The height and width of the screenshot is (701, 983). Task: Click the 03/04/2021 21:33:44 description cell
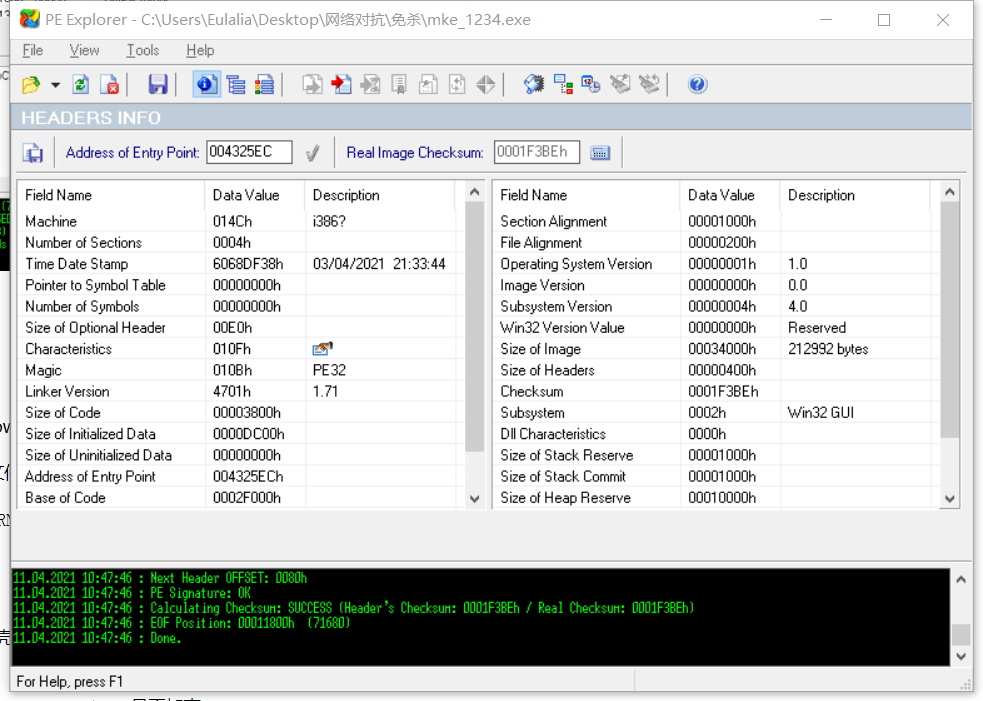point(379,264)
